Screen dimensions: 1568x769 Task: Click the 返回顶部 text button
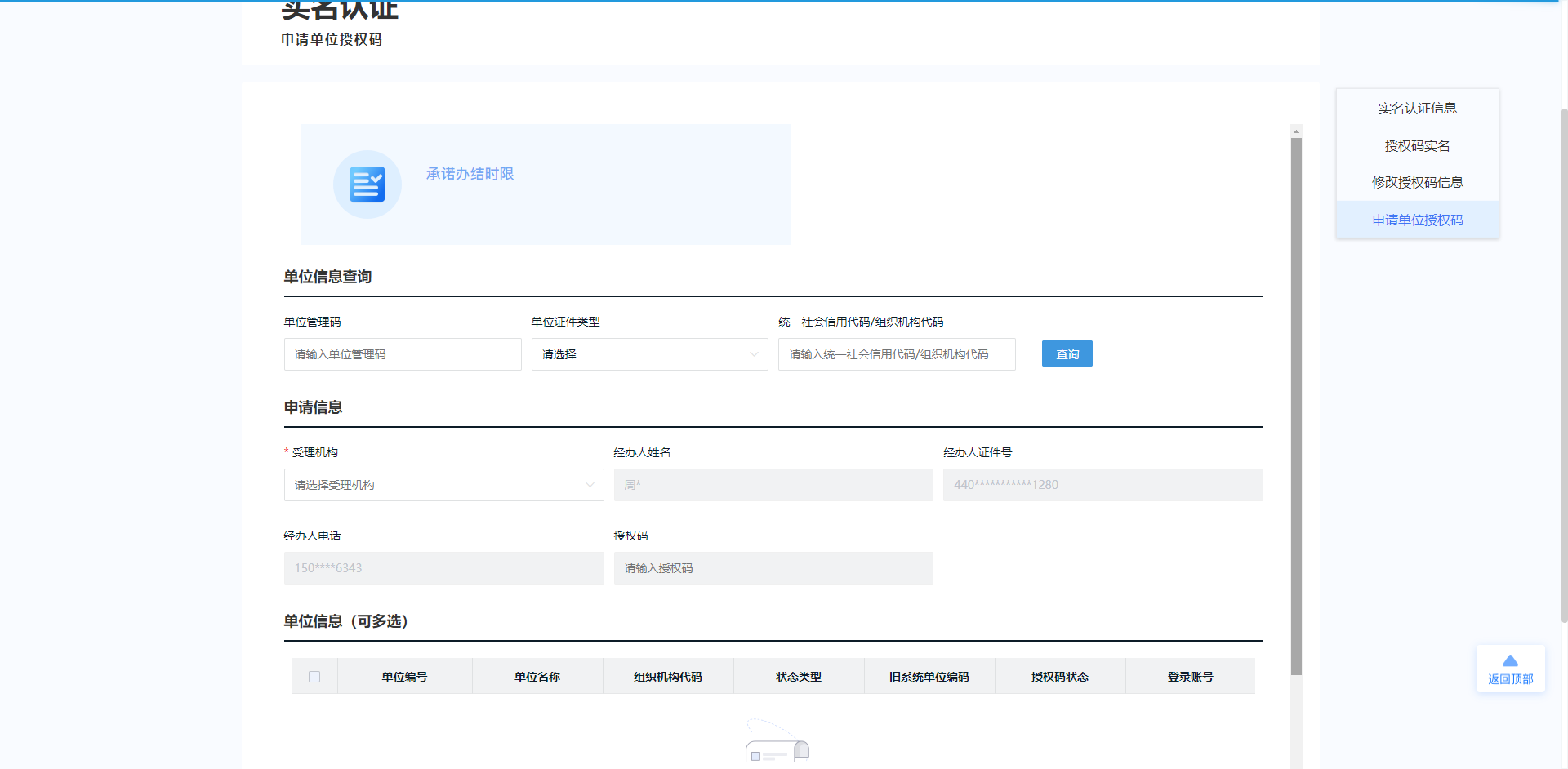pyautogui.click(x=1510, y=679)
